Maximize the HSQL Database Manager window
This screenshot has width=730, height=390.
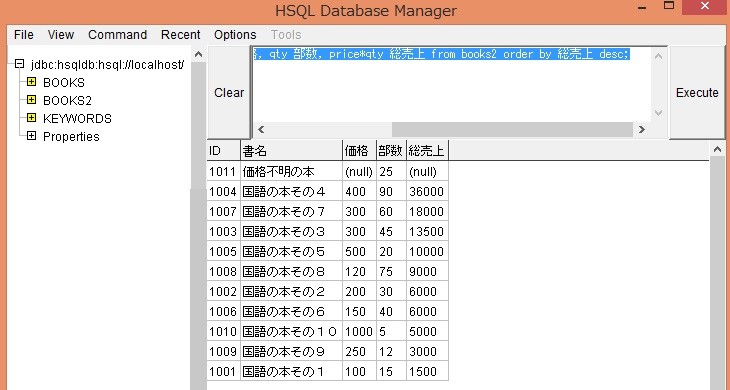[669, 6]
